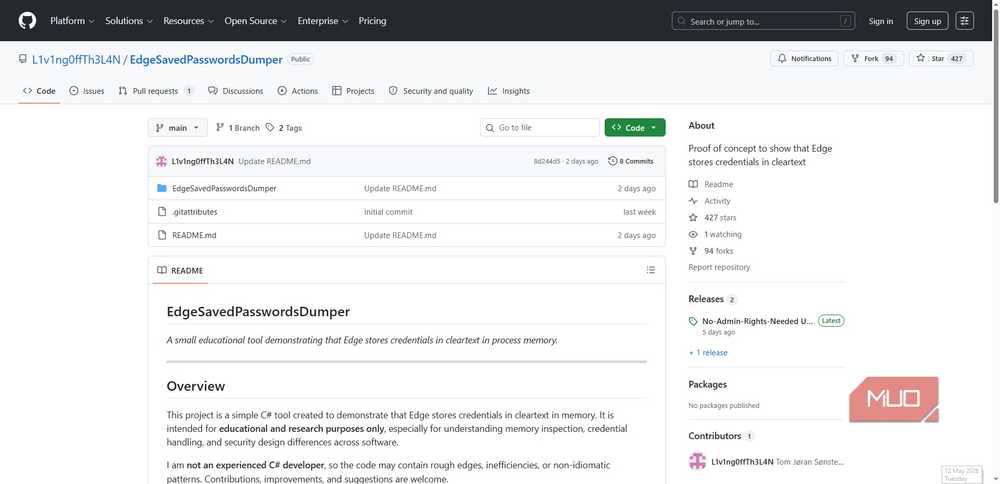The image size is (1000, 484).
Task: Switch to the Actions tab
Action: click(298, 91)
